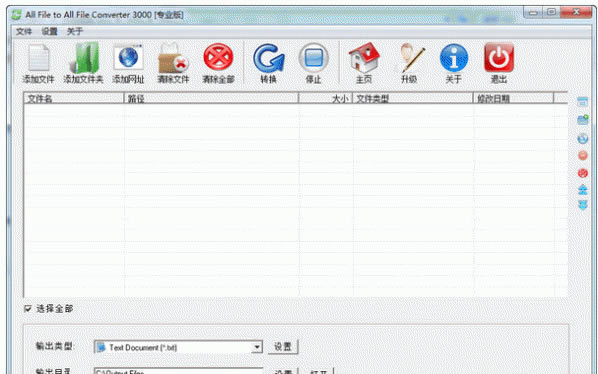Open the 设置 menu in the menu bar
This screenshot has width=598, height=374.
point(49,32)
